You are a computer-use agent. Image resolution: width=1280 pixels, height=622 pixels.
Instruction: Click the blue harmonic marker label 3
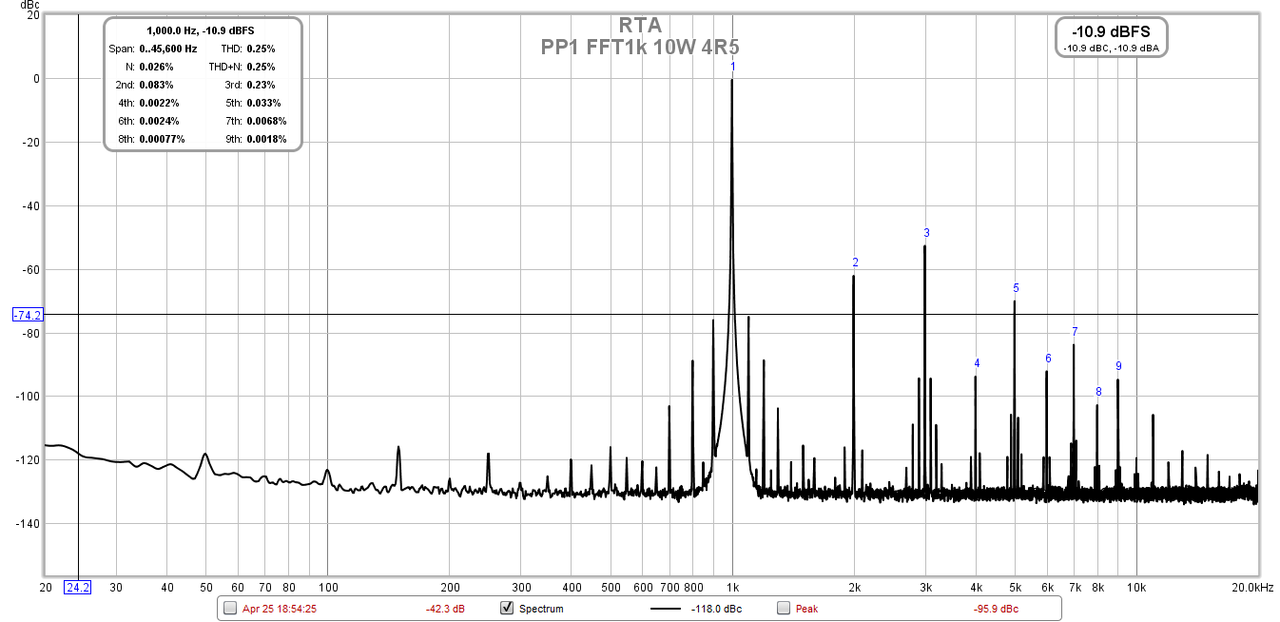pos(927,233)
